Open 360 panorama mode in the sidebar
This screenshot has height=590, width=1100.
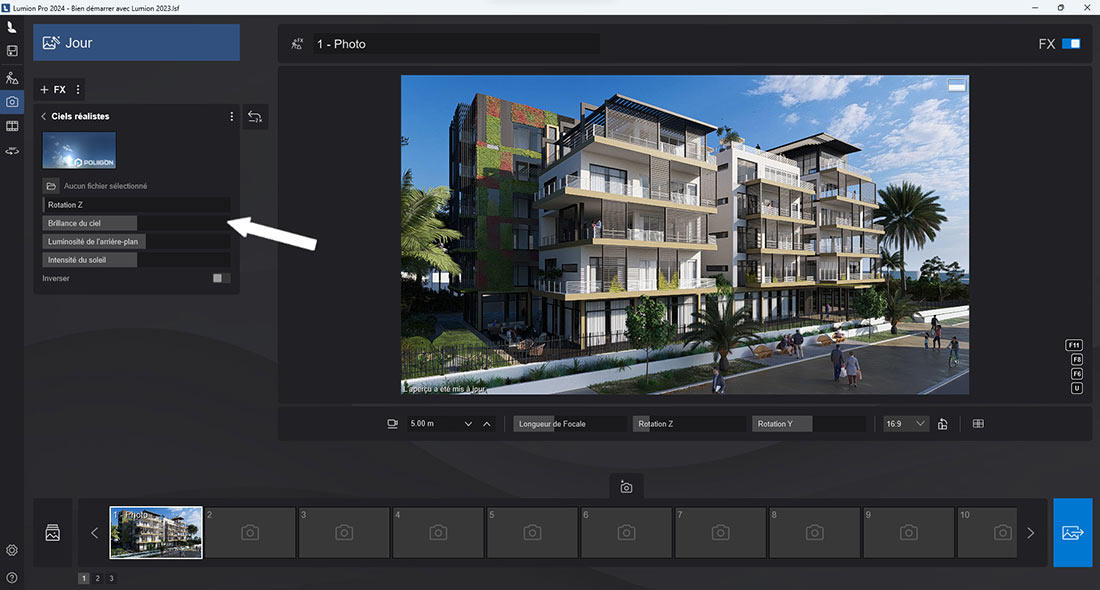pos(12,151)
